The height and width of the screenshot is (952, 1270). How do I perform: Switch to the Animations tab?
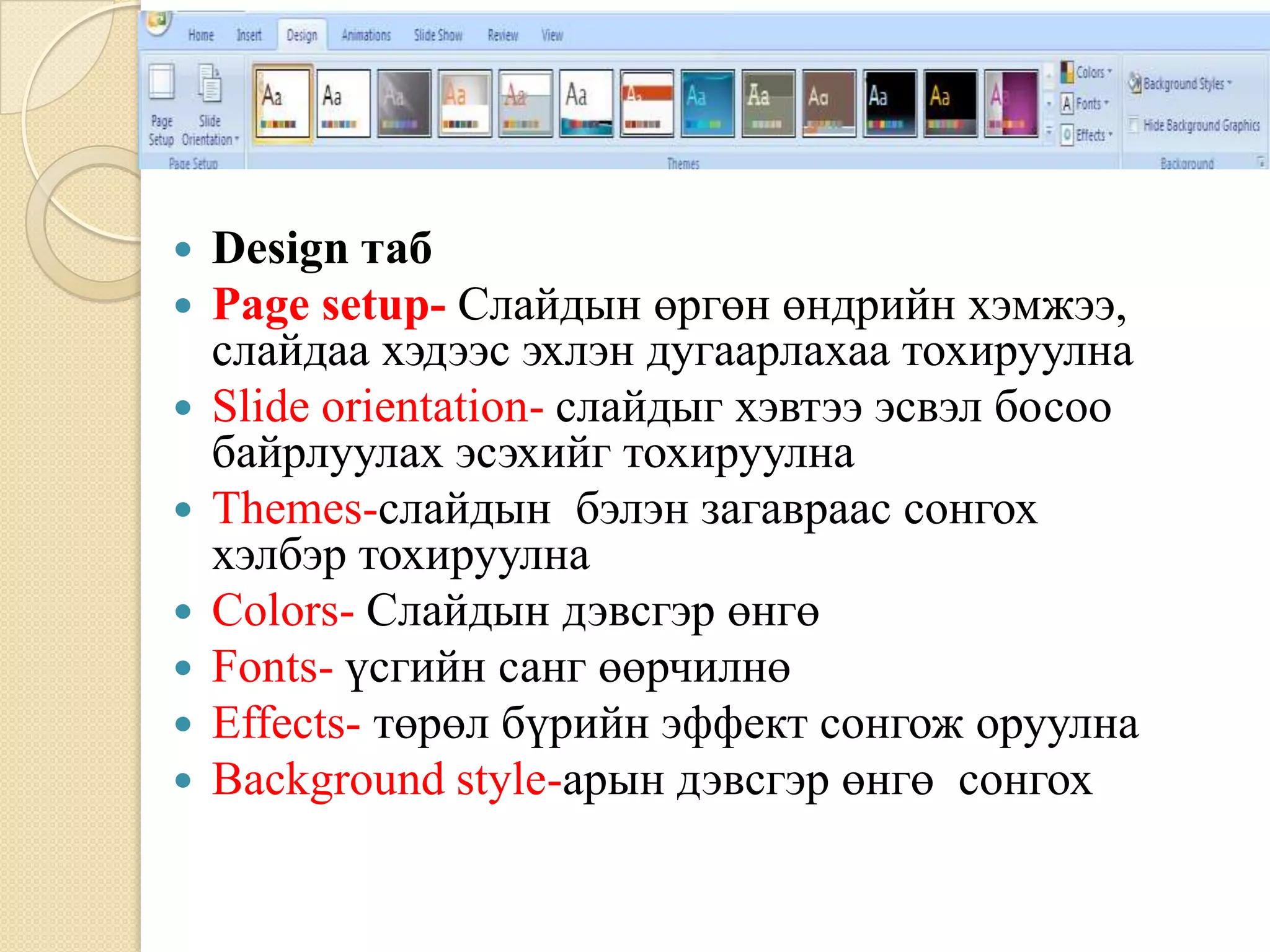click(x=366, y=35)
